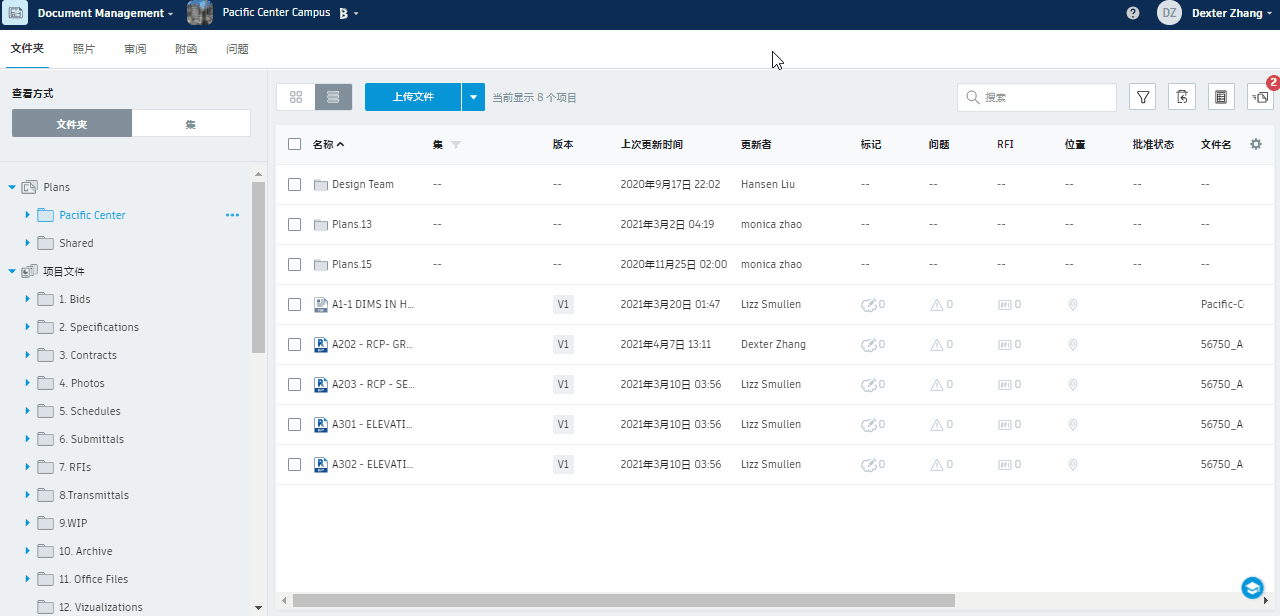1280x616 pixels.
Task: Click RFI icon in A301 row
Action: (1004, 425)
